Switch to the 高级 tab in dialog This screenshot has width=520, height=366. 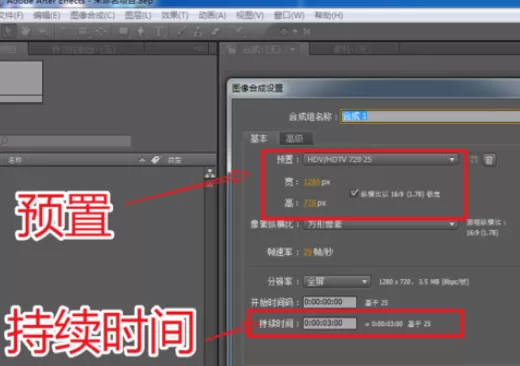pos(295,138)
